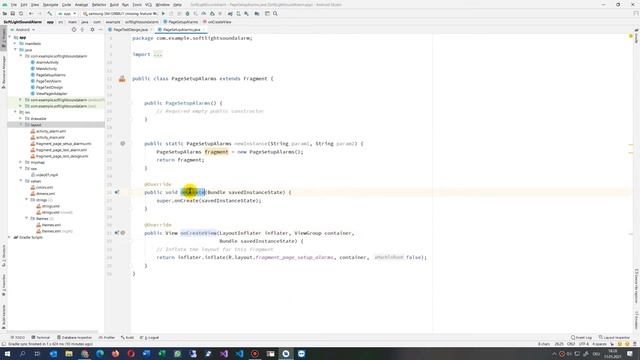Image resolution: width=640 pixels, height=360 pixels.
Task: Open the Layout Inspector panel
Action: coord(614,338)
